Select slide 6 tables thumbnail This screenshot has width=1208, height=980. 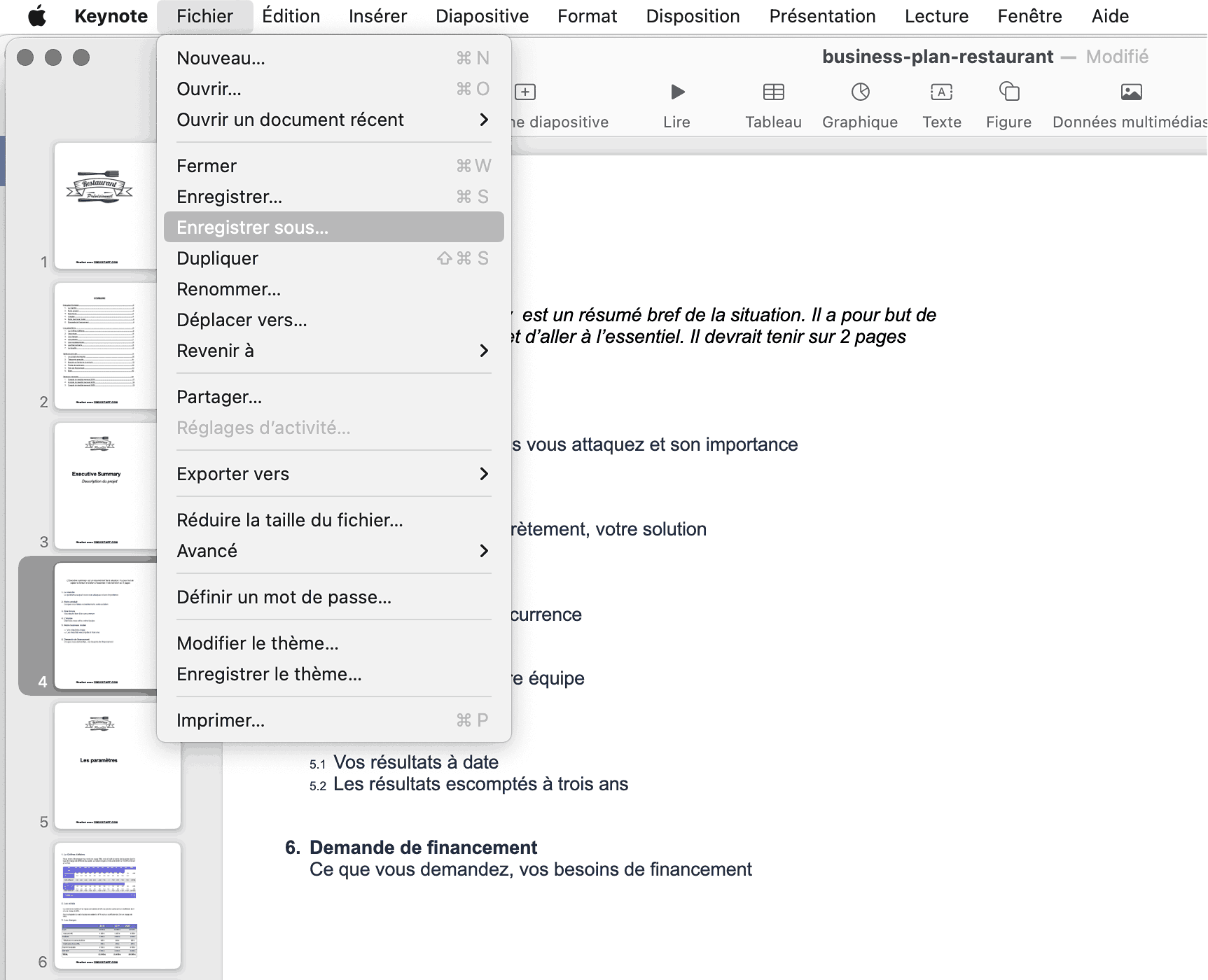[118, 906]
